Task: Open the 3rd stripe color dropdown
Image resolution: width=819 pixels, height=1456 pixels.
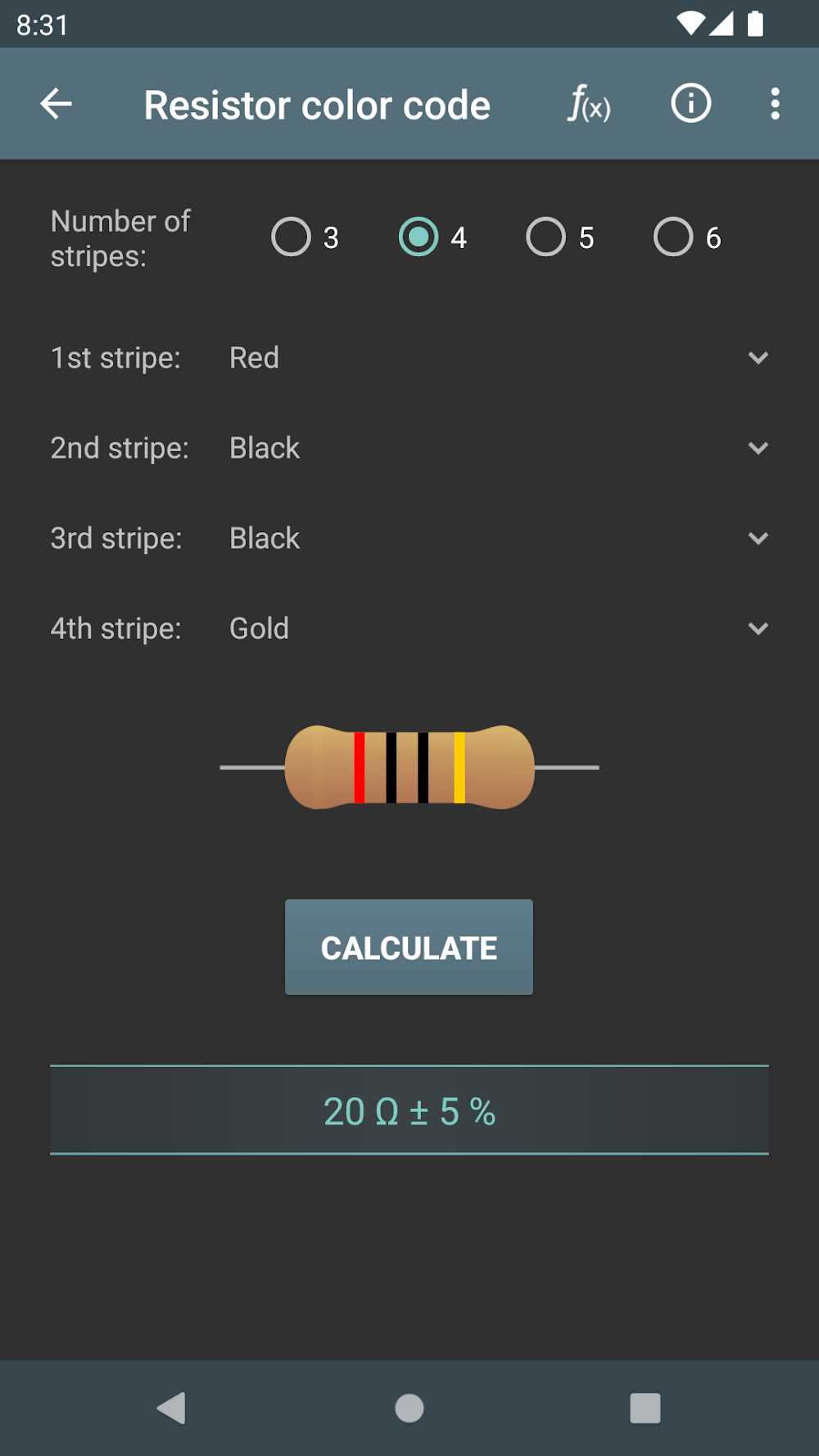Action: [x=498, y=538]
